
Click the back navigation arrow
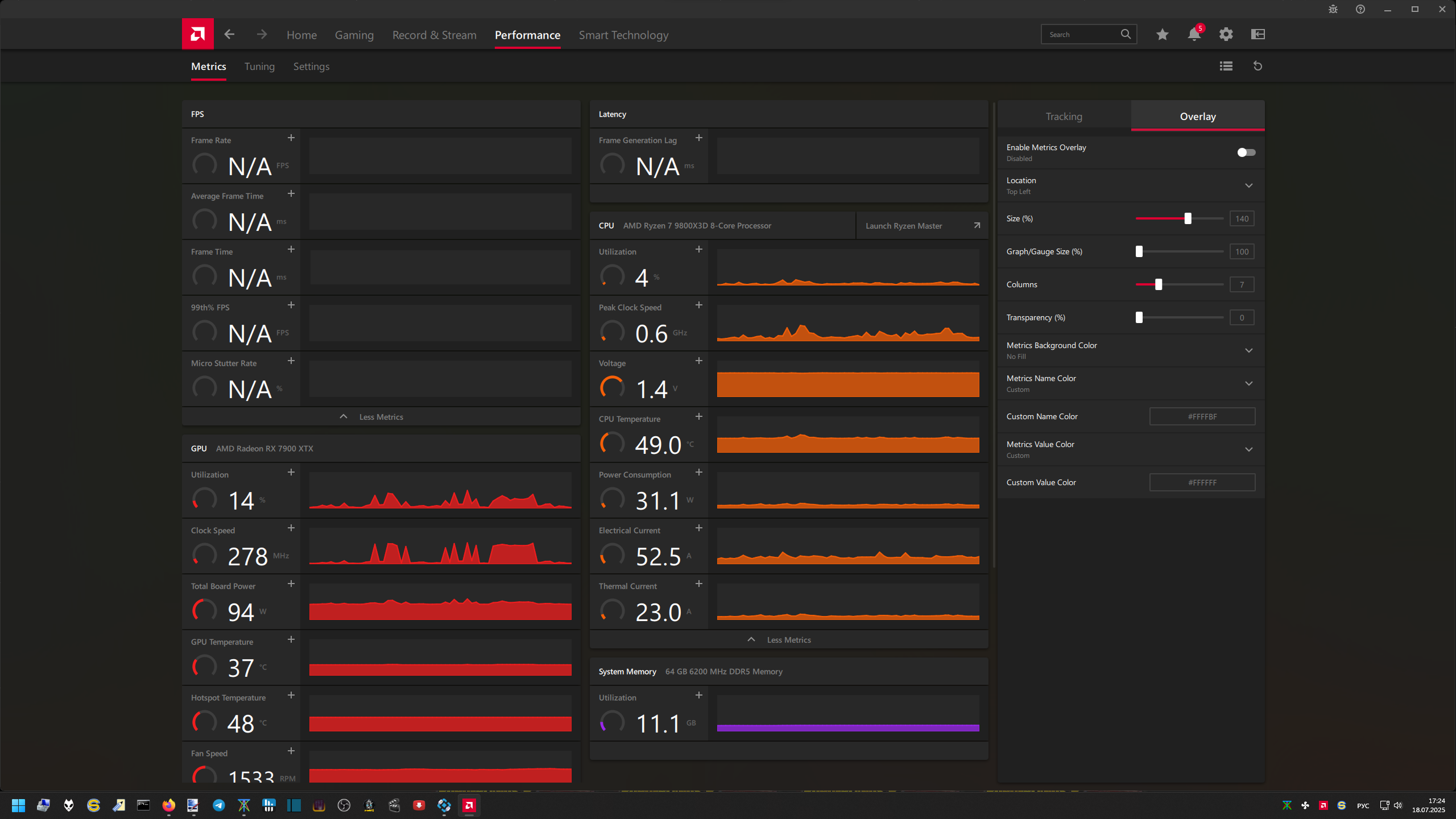tap(229, 35)
